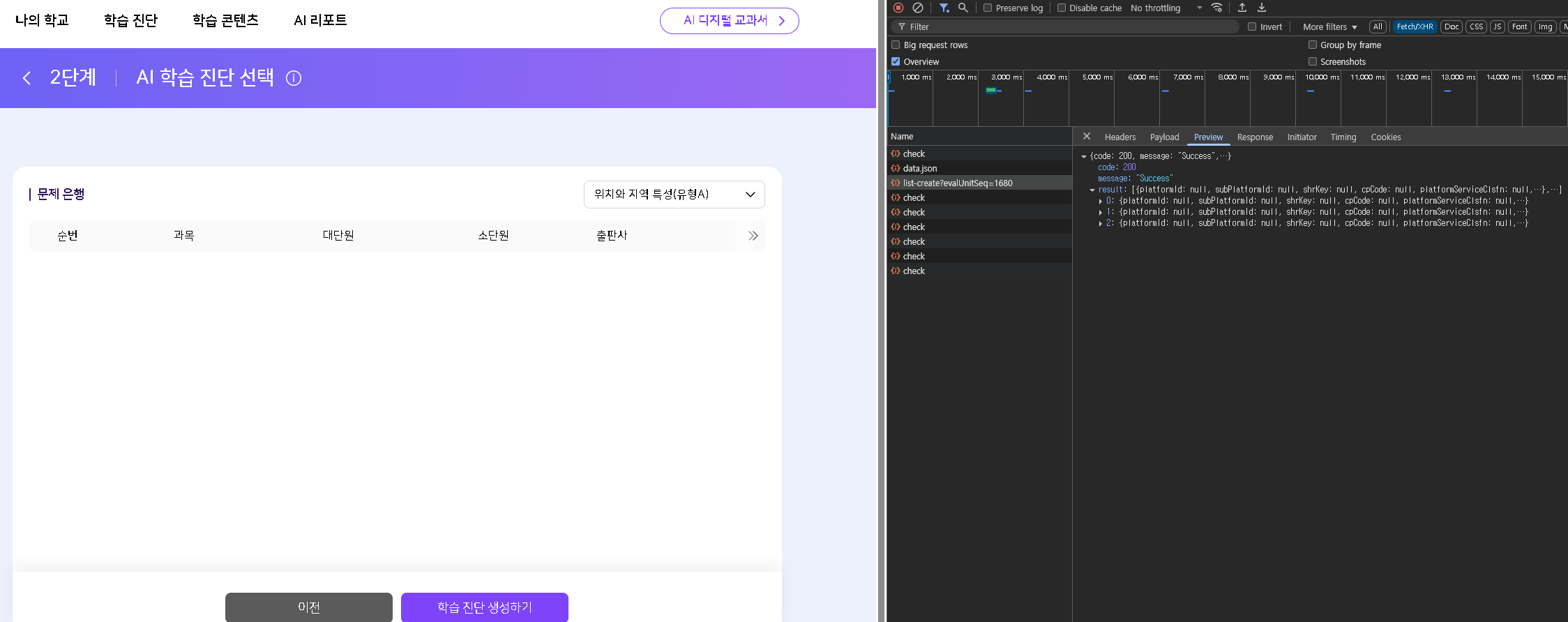Open network search with magnifier icon
The height and width of the screenshot is (622, 1568).
pyautogui.click(x=963, y=8)
